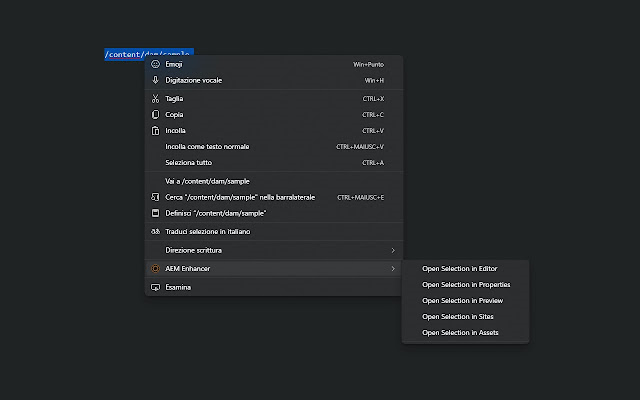Click the copy icon beside Copia

[155, 115]
